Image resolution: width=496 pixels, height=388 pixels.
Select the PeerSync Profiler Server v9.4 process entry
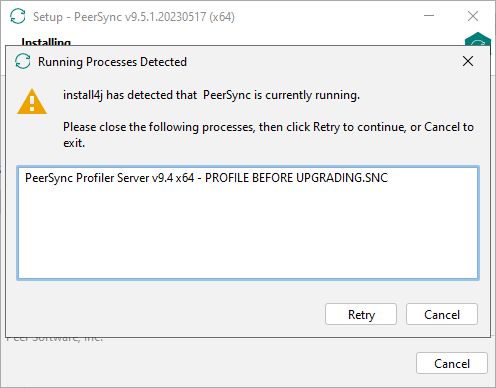pos(206,178)
